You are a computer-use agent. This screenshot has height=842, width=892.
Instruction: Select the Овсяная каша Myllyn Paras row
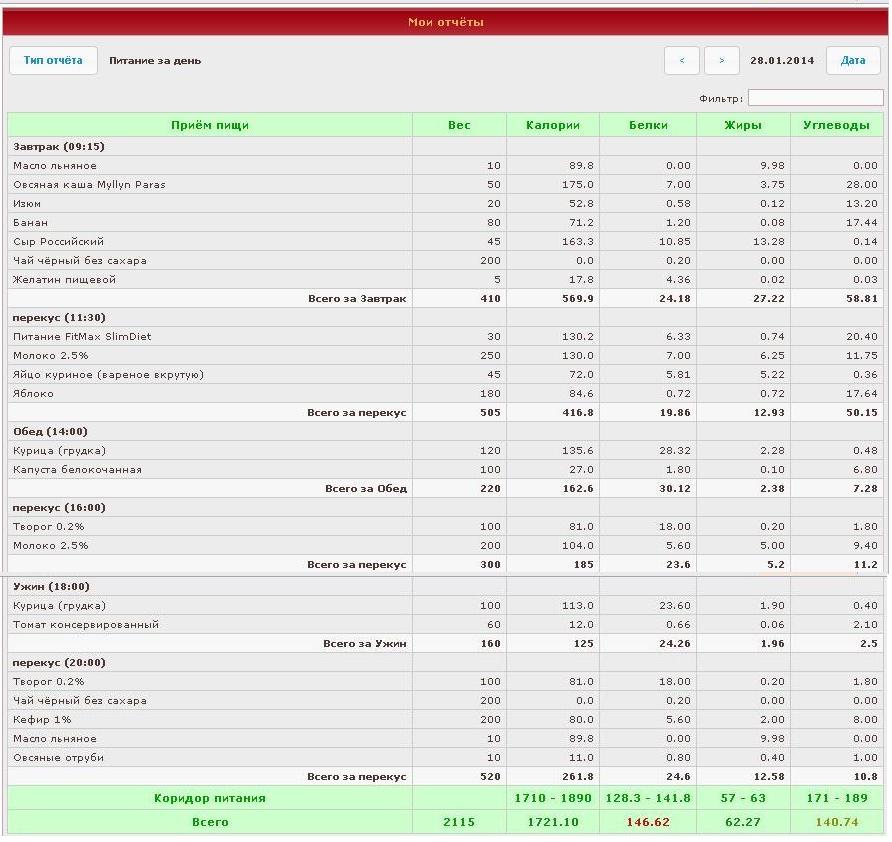coord(445,185)
